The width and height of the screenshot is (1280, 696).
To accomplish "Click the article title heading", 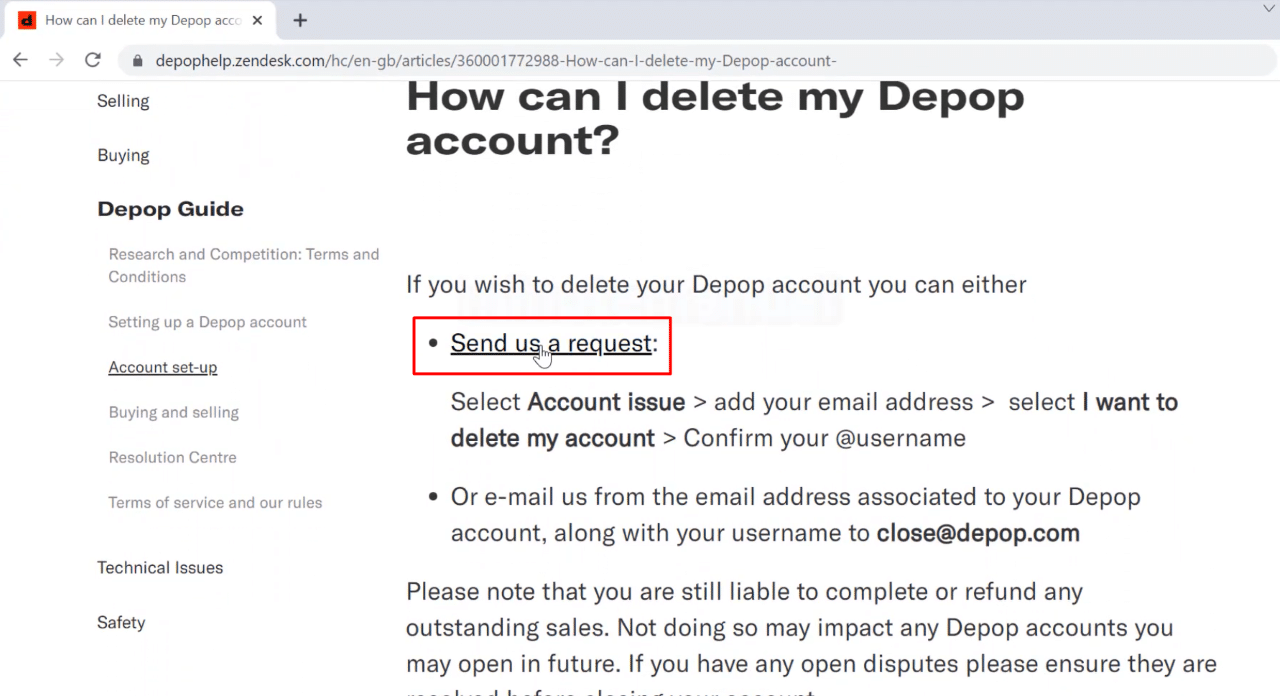I will pyautogui.click(x=715, y=118).
